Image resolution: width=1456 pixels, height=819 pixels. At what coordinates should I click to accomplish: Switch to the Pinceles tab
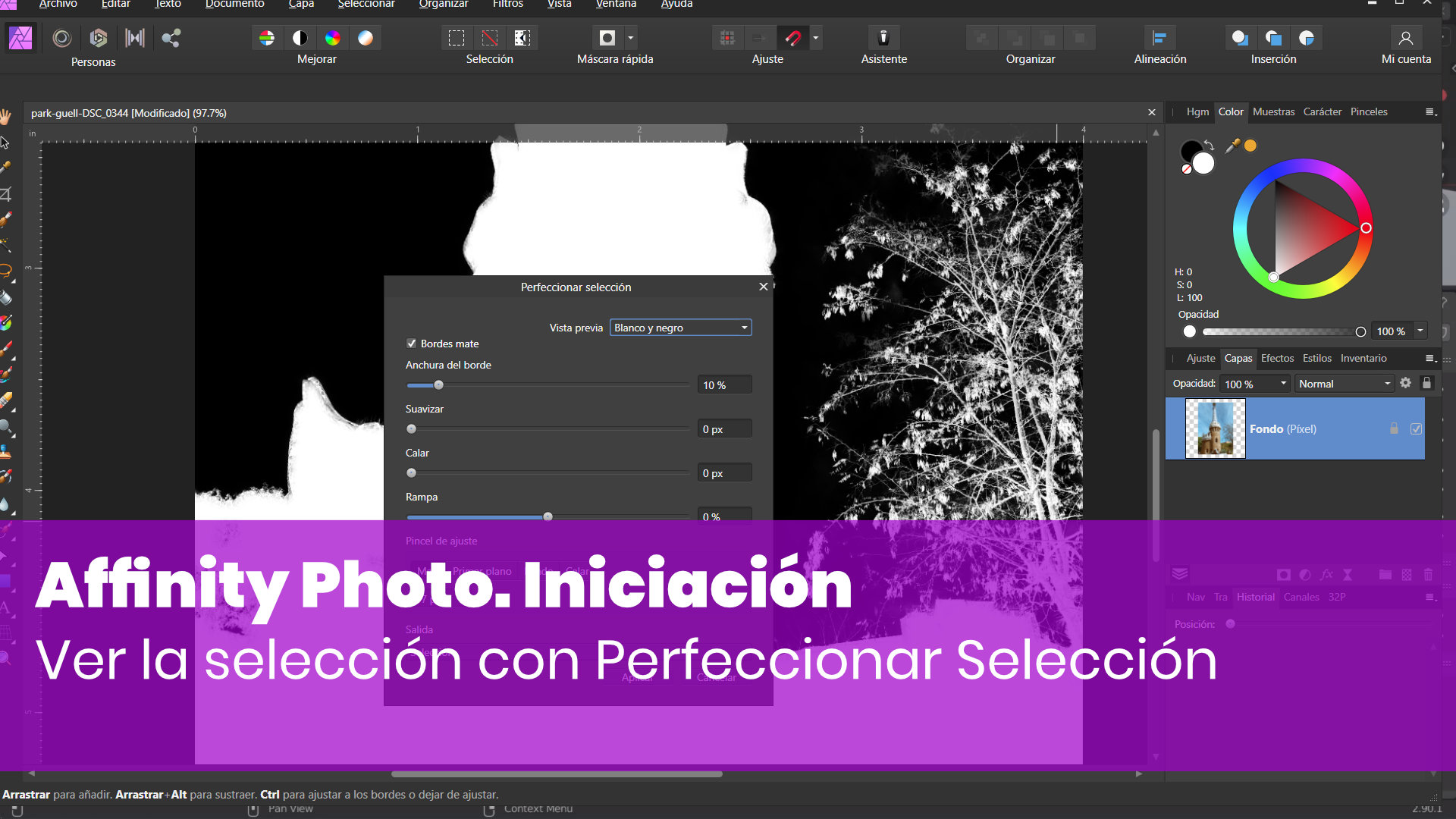click(1368, 111)
